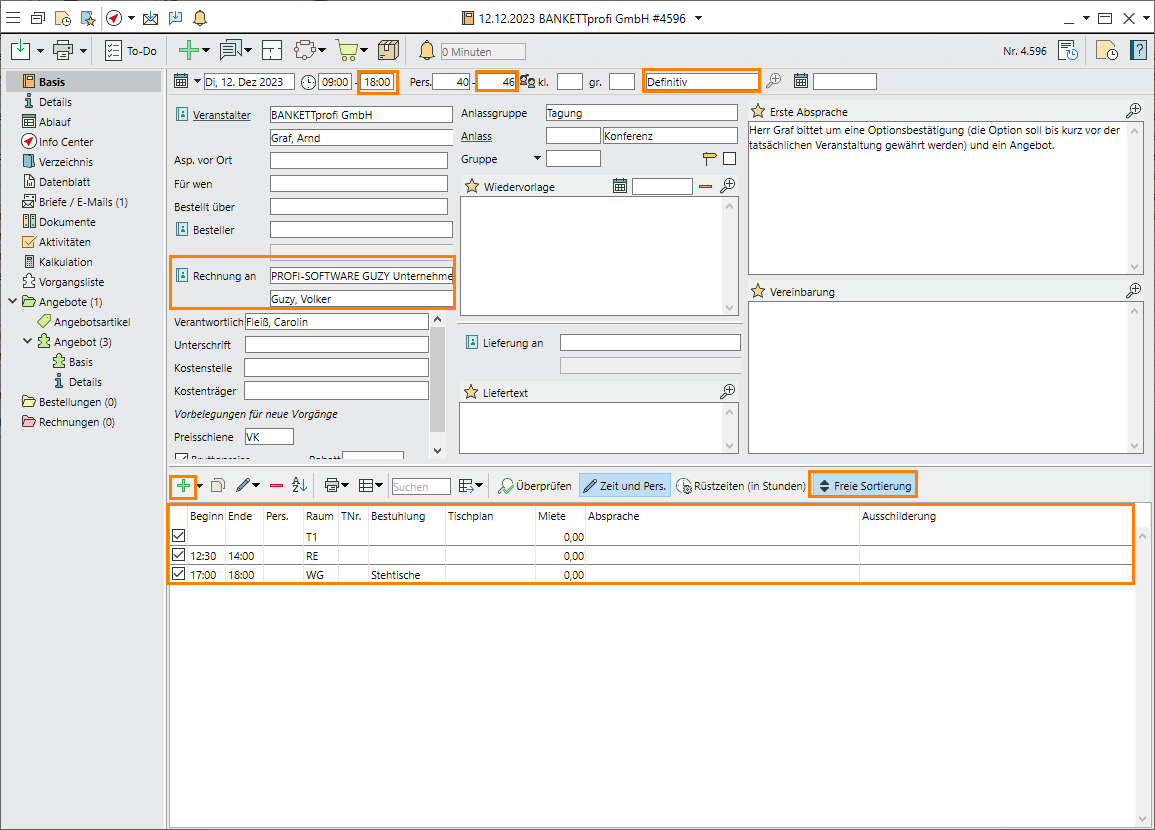
Task: Open Kalkulation in the sidebar
Action: coord(65,262)
